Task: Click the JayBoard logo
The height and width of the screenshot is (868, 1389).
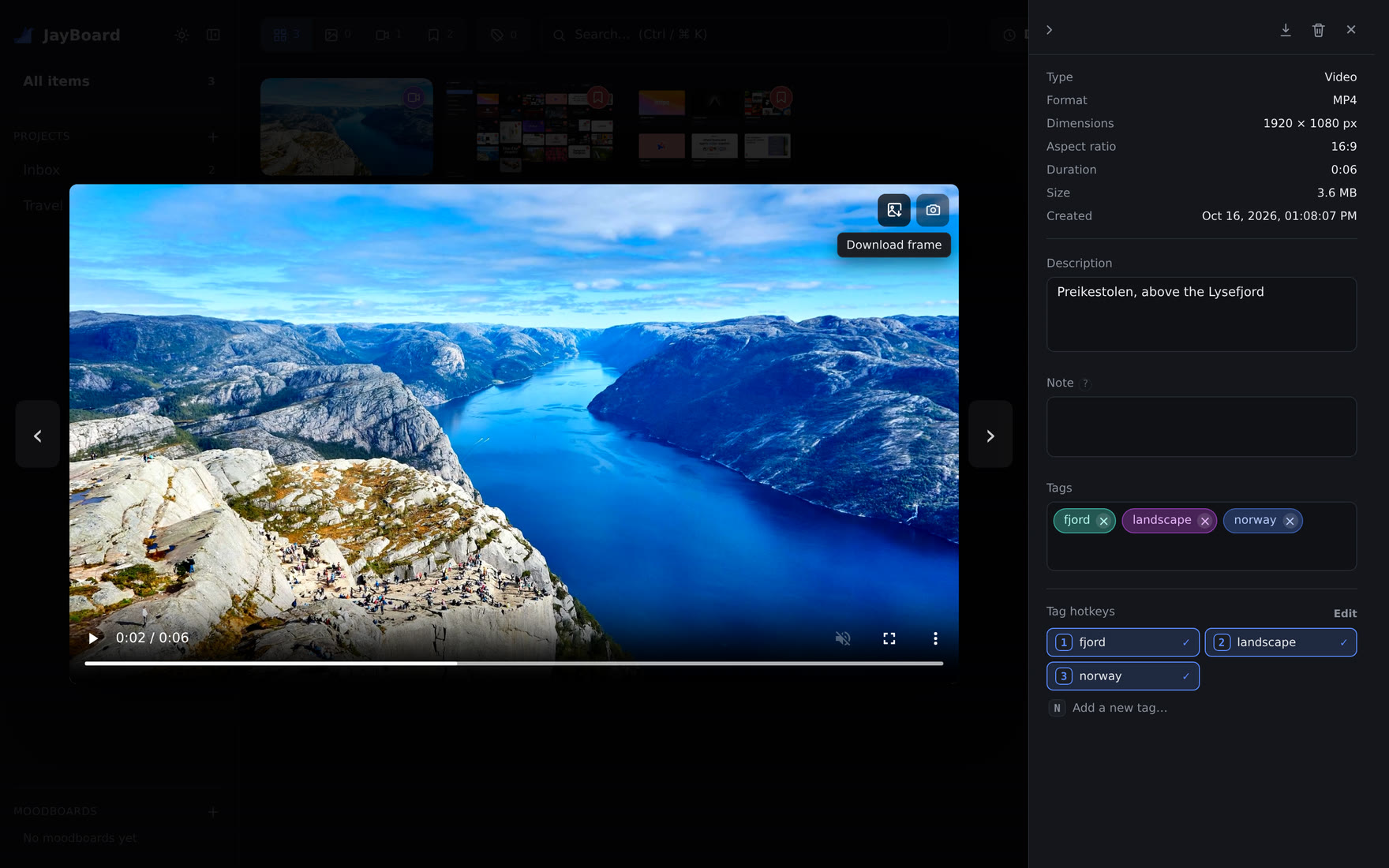Action: pyautogui.click(x=68, y=35)
